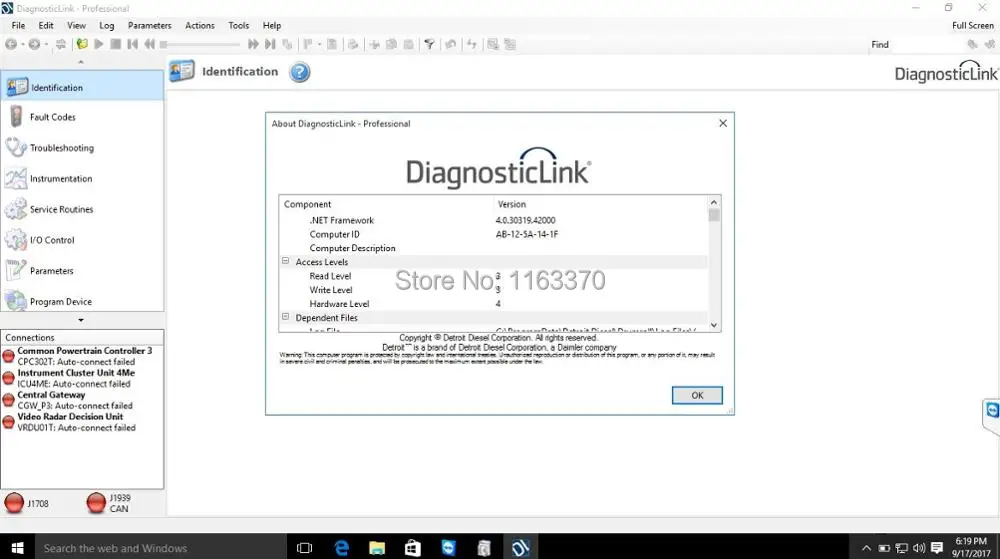Select the Computer ID row
Screen dimensions: 1000x559
coord(494,234)
